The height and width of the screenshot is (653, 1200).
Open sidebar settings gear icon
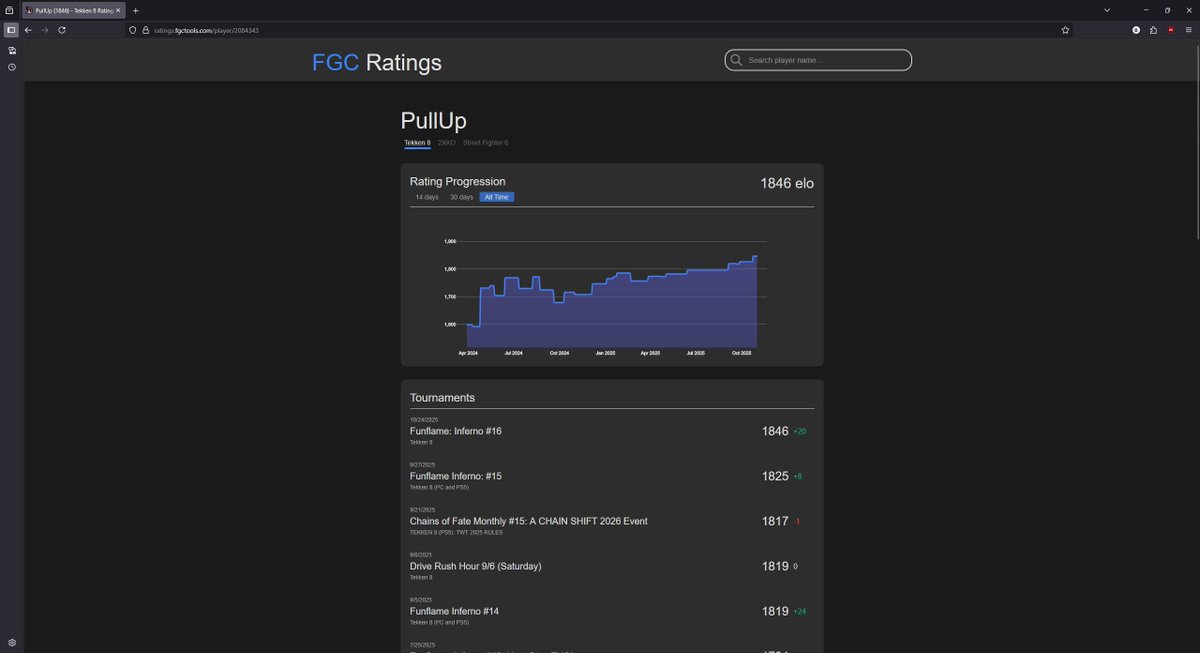(x=11, y=642)
